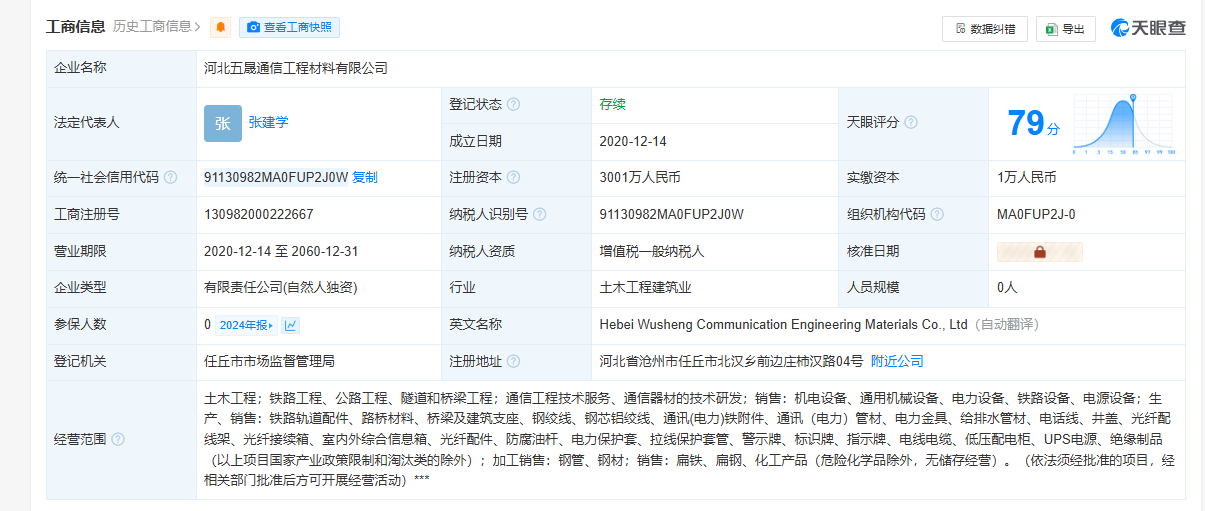Click the blue 张 avatar badge
The height and width of the screenshot is (511, 1205).
[222, 123]
